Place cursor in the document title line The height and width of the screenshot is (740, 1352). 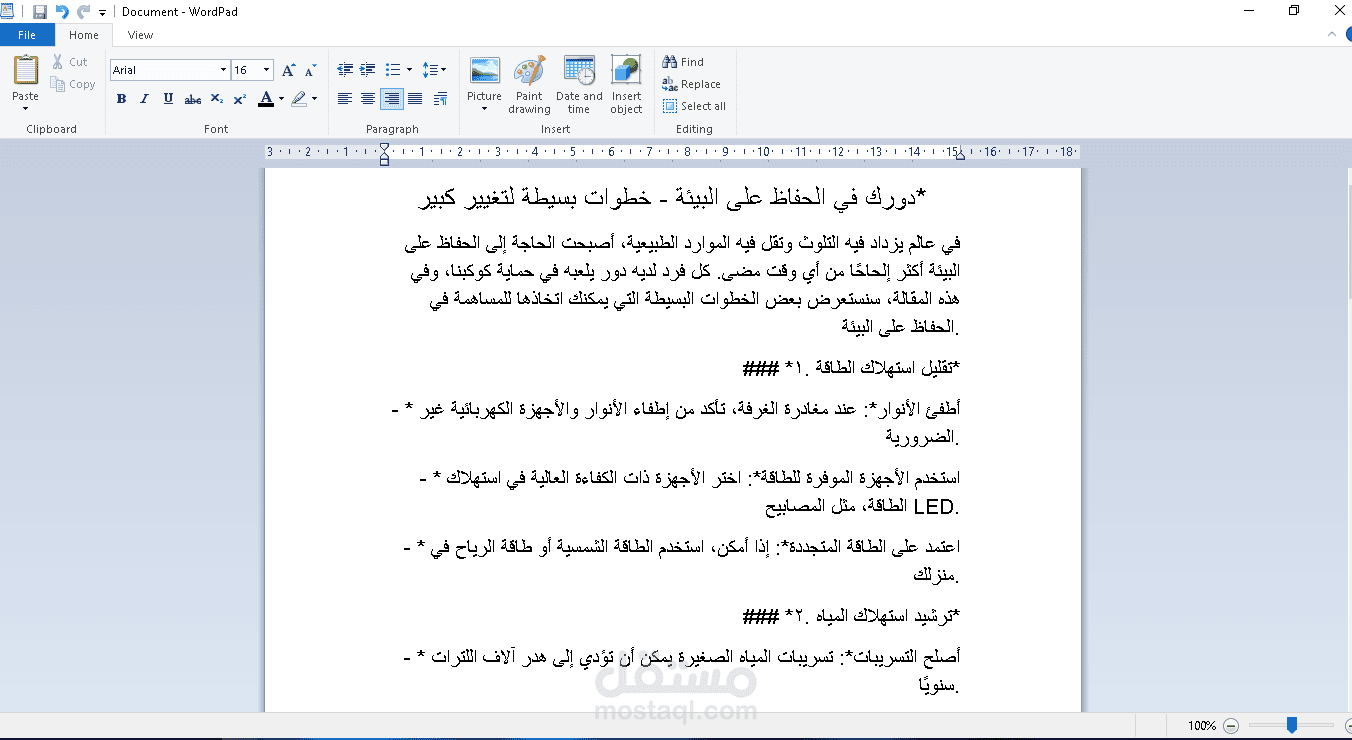672,196
